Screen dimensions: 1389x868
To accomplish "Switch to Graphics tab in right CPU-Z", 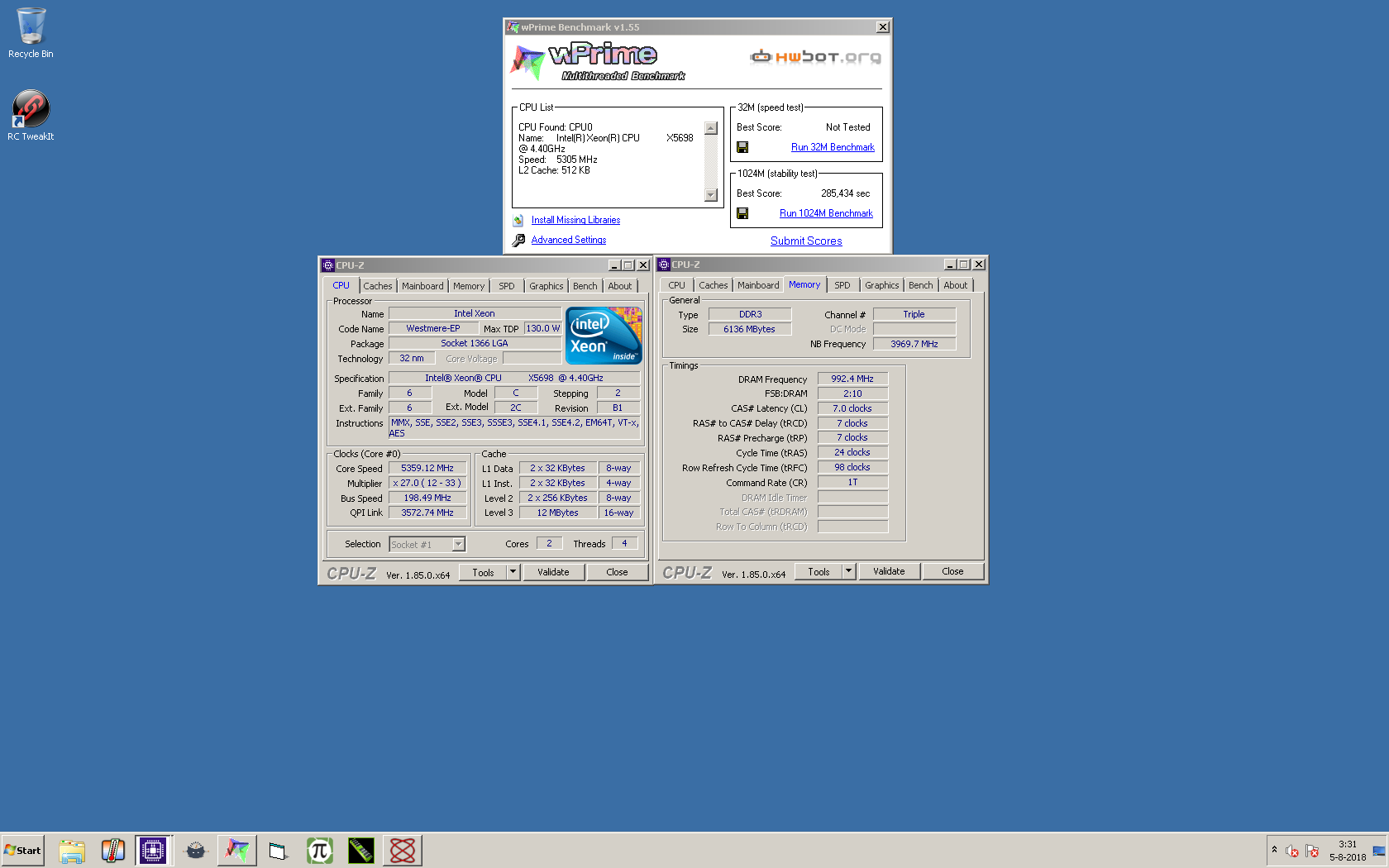I will tap(882, 285).
